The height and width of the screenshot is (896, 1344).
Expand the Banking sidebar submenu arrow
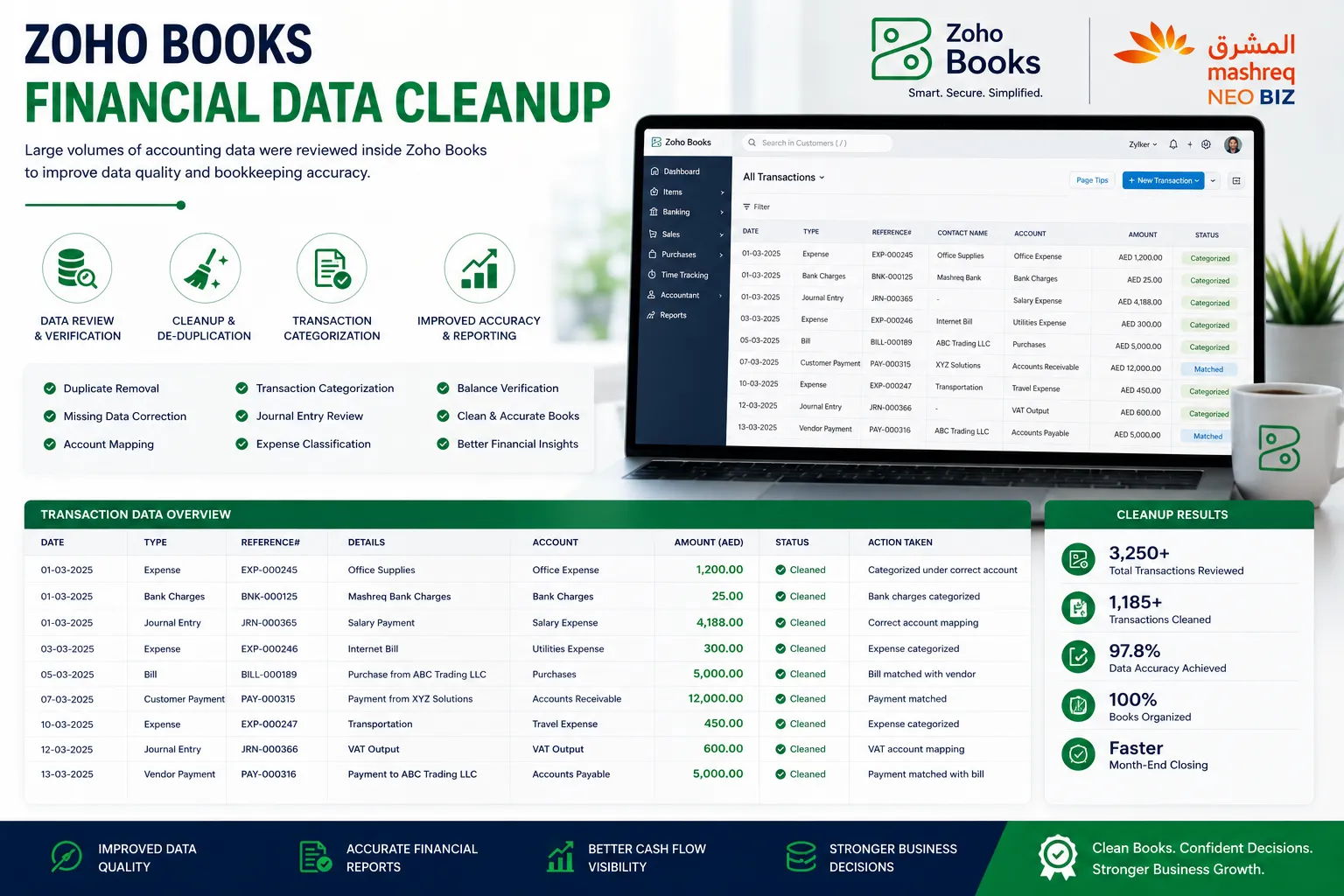(722, 213)
